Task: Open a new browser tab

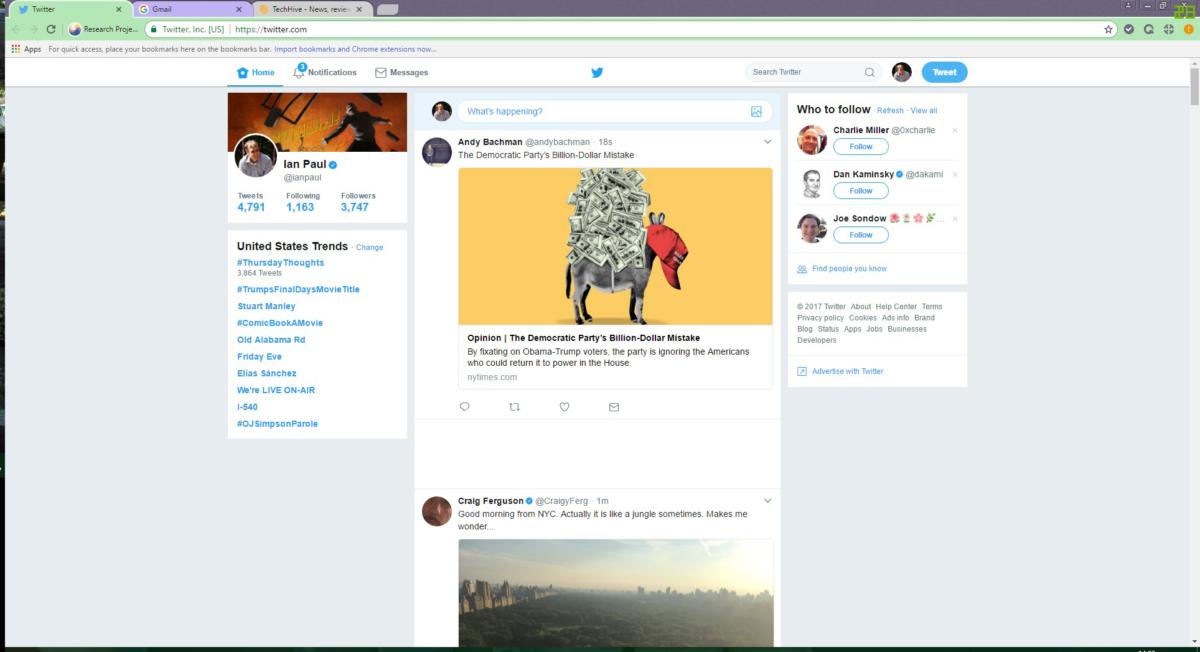Action: 387,9
